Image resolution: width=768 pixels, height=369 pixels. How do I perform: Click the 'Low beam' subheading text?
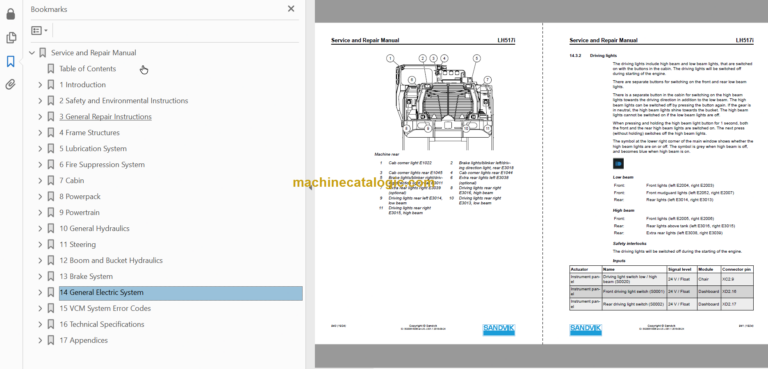(623, 177)
